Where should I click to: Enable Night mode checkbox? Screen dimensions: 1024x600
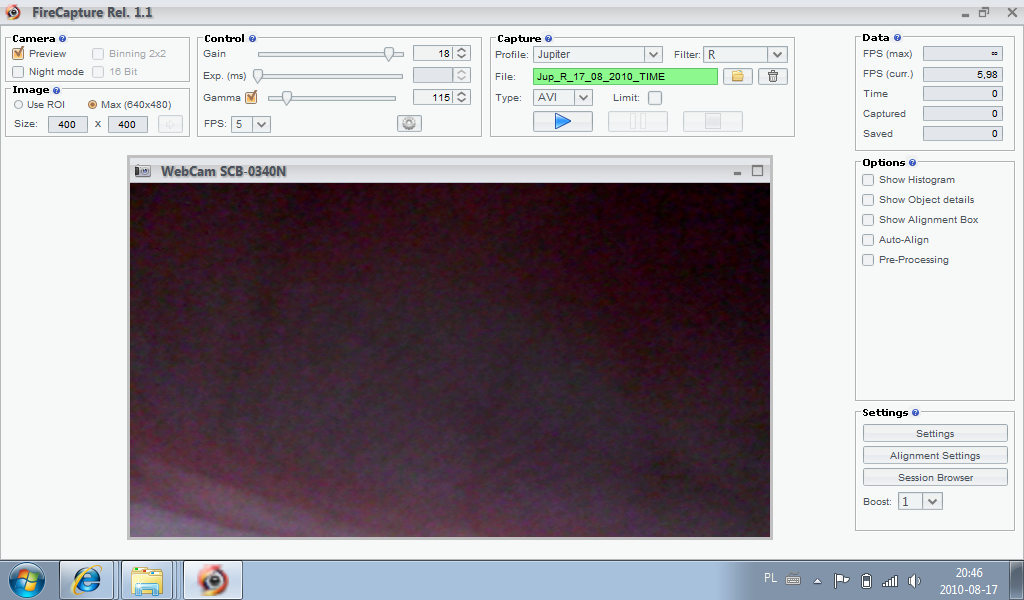click(18, 72)
